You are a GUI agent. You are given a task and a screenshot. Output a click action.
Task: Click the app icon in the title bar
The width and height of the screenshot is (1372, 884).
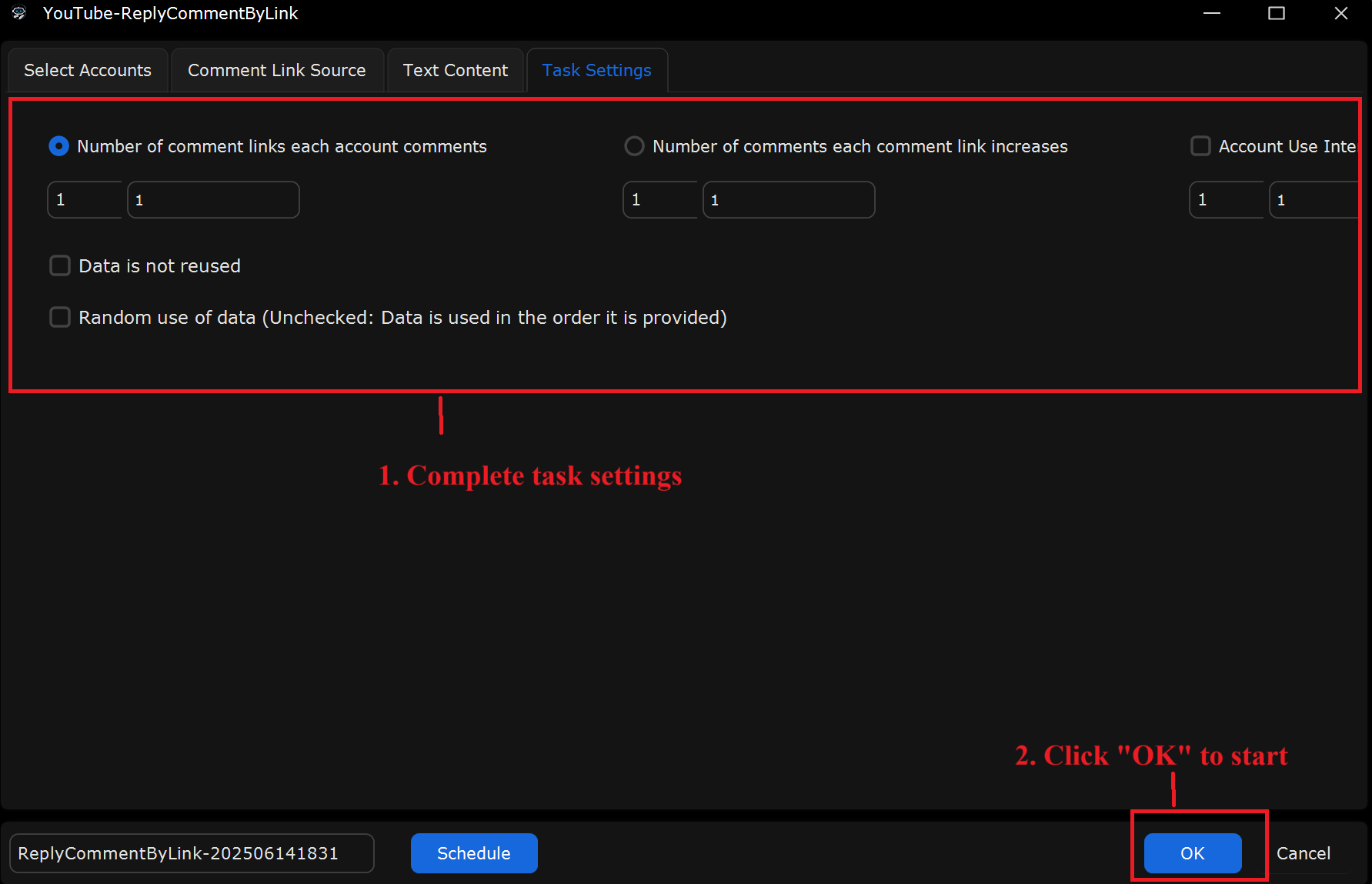click(x=19, y=13)
